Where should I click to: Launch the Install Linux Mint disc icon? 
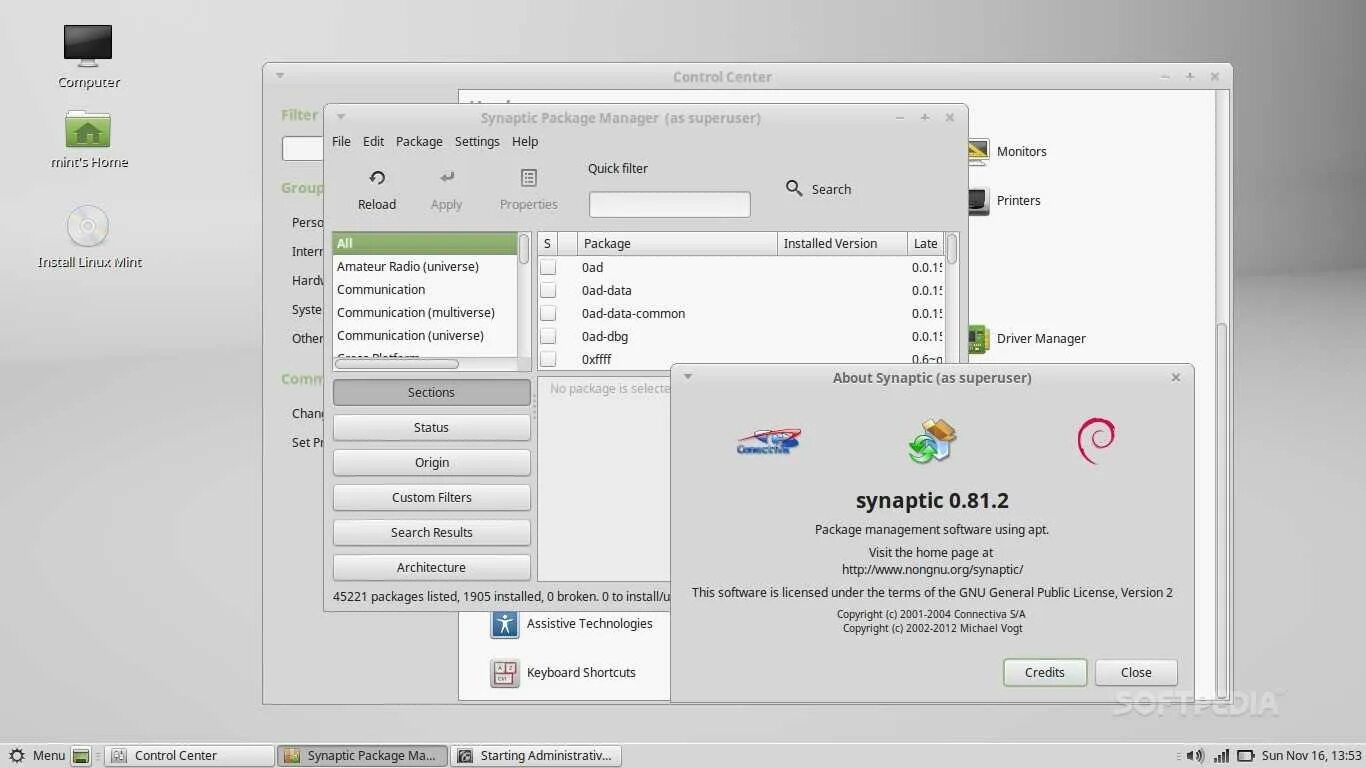point(88,226)
